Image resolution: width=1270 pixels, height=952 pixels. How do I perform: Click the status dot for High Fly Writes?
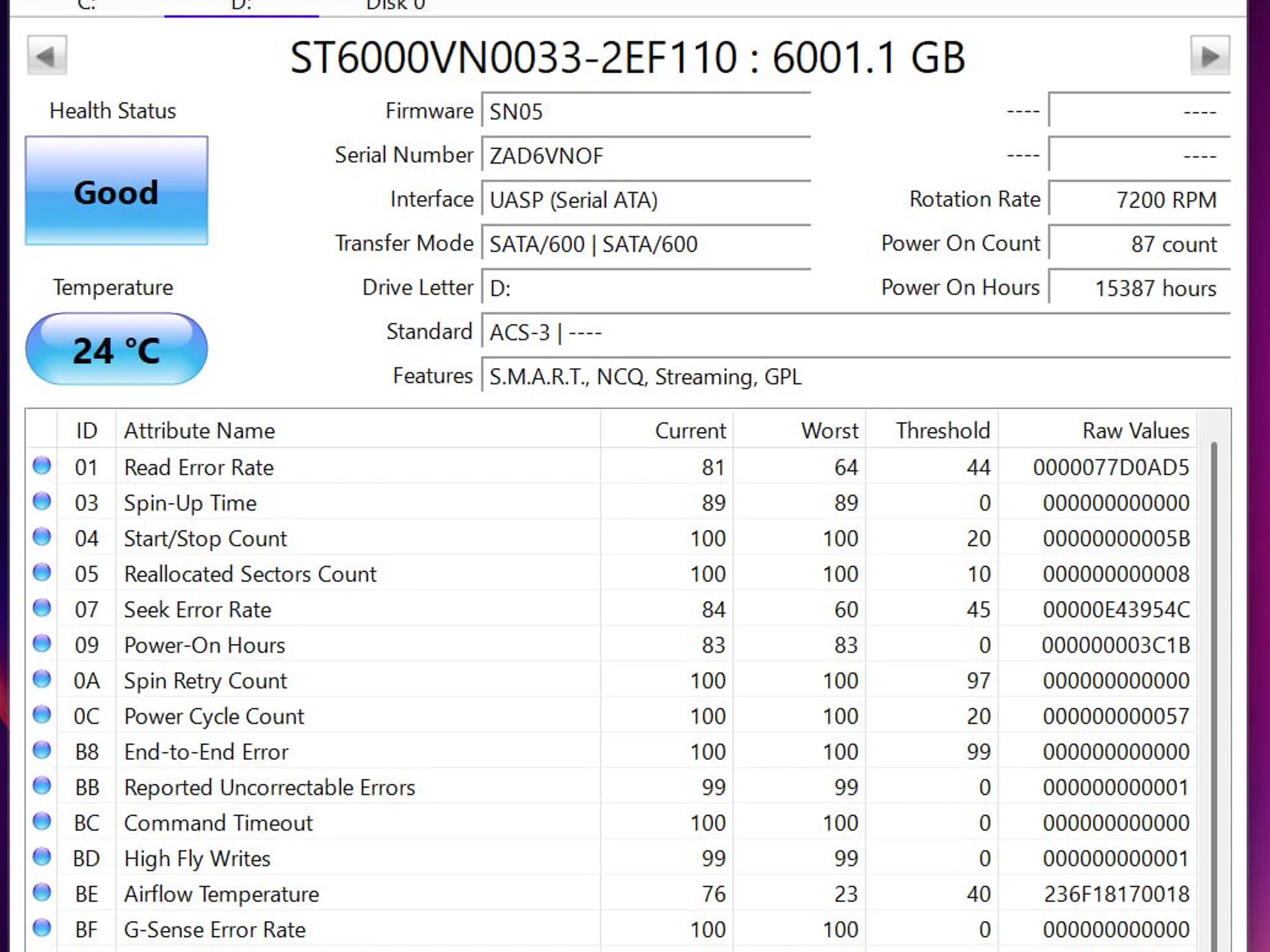coord(42,857)
